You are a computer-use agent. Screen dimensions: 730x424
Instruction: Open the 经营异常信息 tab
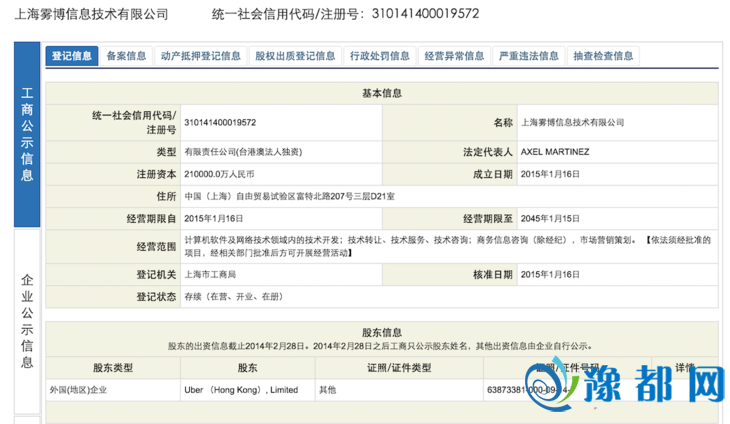454,56
